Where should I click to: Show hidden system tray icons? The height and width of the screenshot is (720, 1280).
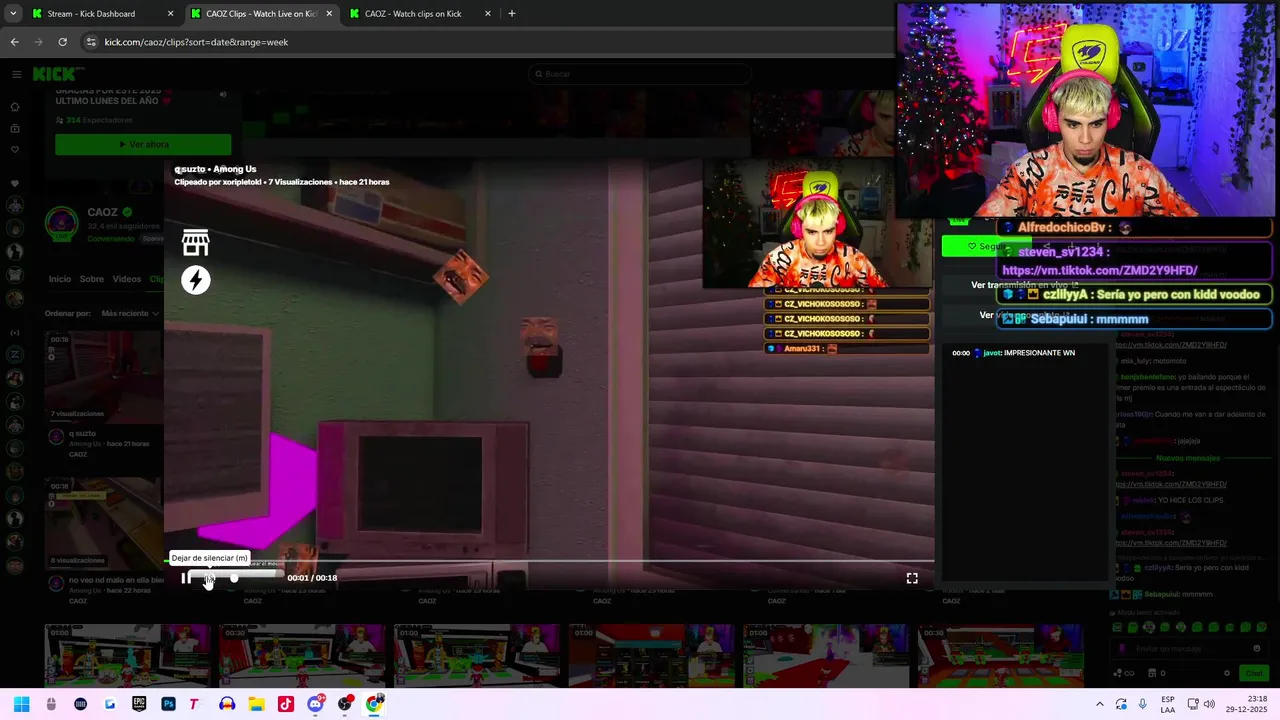tap(1100, 704)
